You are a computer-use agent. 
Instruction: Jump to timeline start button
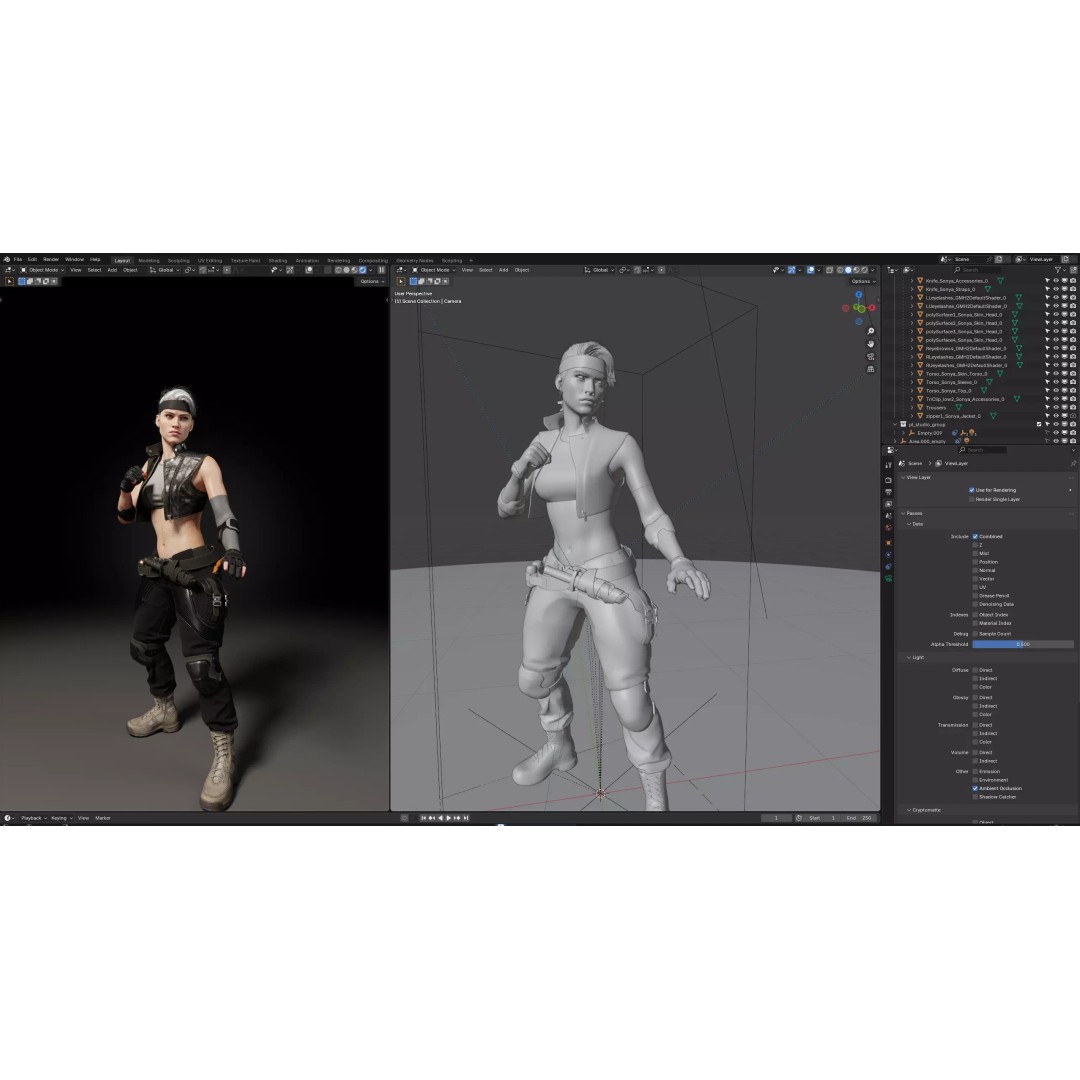click(424, 818)
